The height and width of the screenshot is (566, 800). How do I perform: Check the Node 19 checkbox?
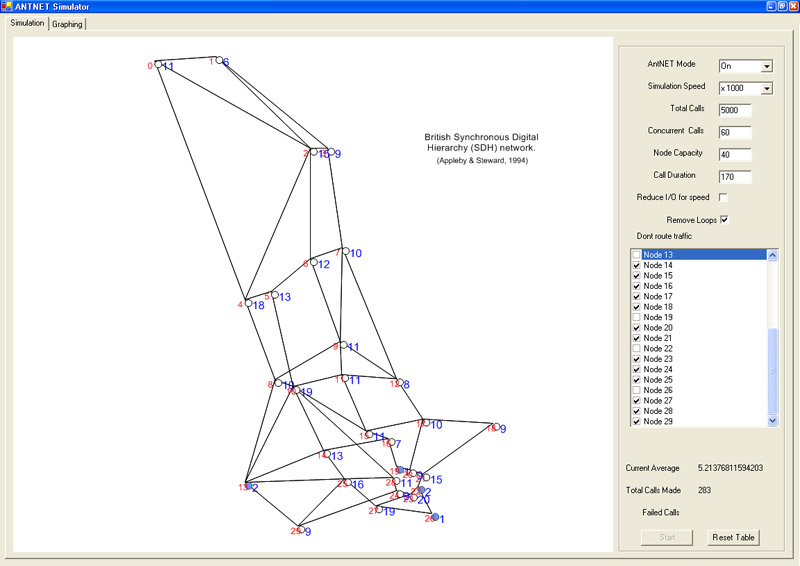pos(636,317)
